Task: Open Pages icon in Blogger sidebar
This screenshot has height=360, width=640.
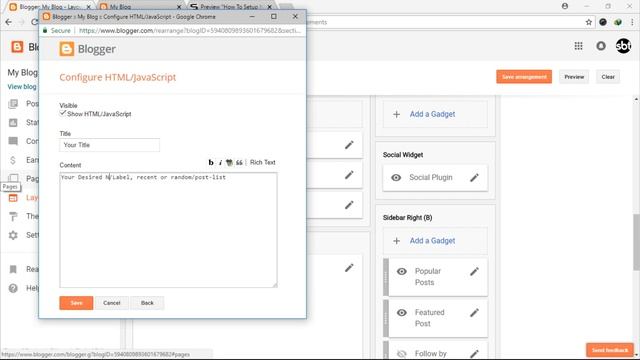Action: [x=13, y=178]
